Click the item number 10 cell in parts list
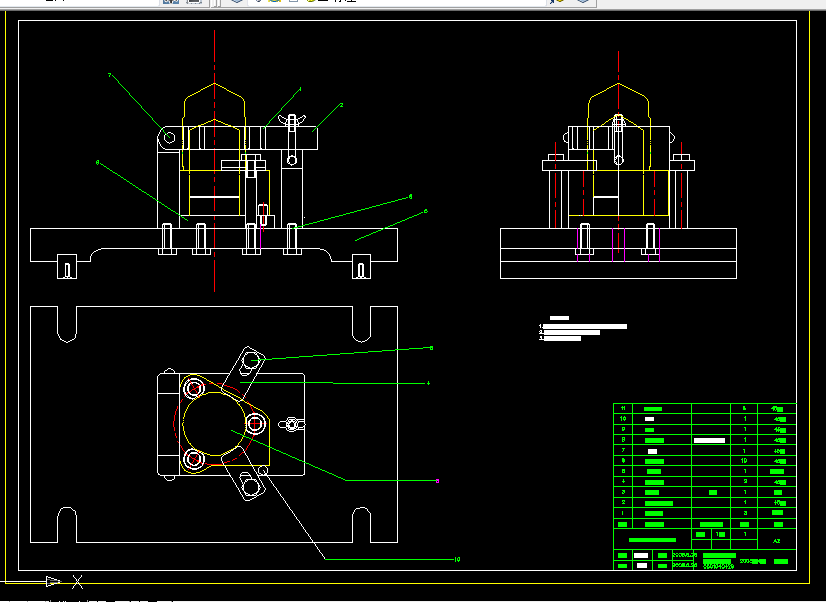The width and height of the screenshot is (826, 602). tap(623, 419)
